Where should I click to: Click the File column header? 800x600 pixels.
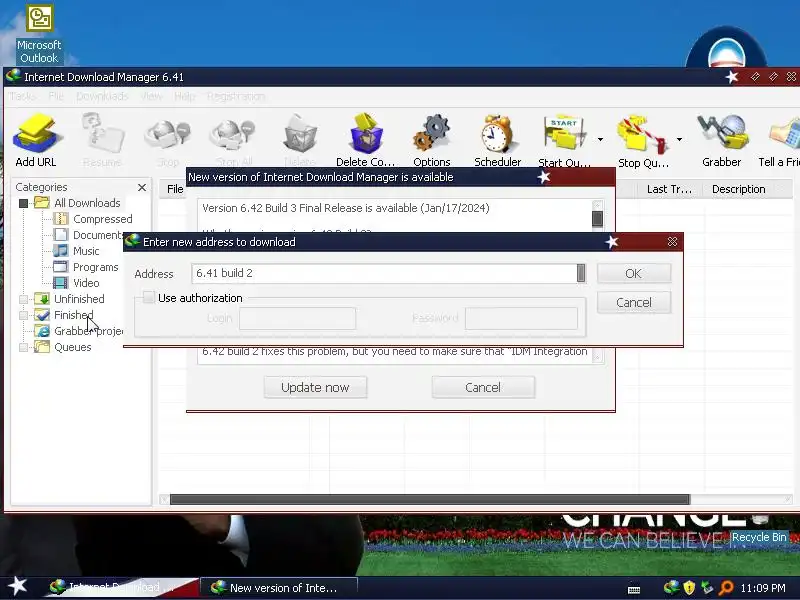pyautogui.click(x=175, y=189)
